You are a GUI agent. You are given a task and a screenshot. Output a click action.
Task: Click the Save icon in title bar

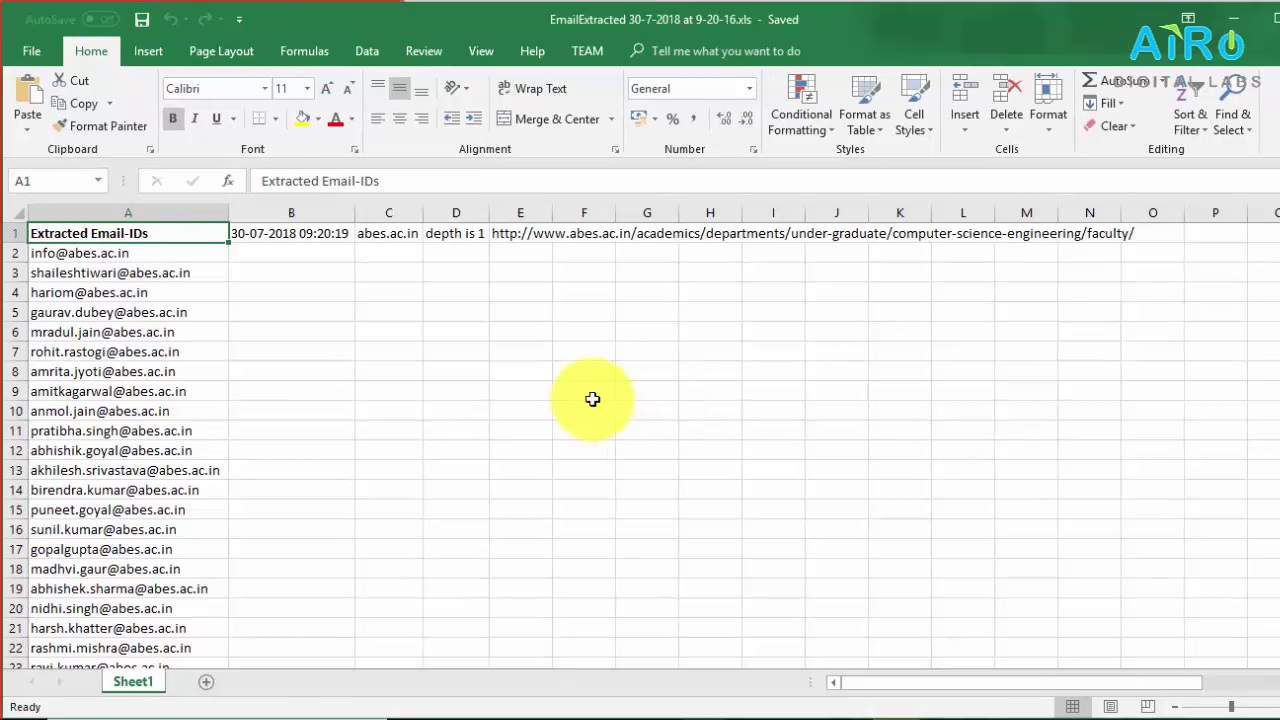142,19
